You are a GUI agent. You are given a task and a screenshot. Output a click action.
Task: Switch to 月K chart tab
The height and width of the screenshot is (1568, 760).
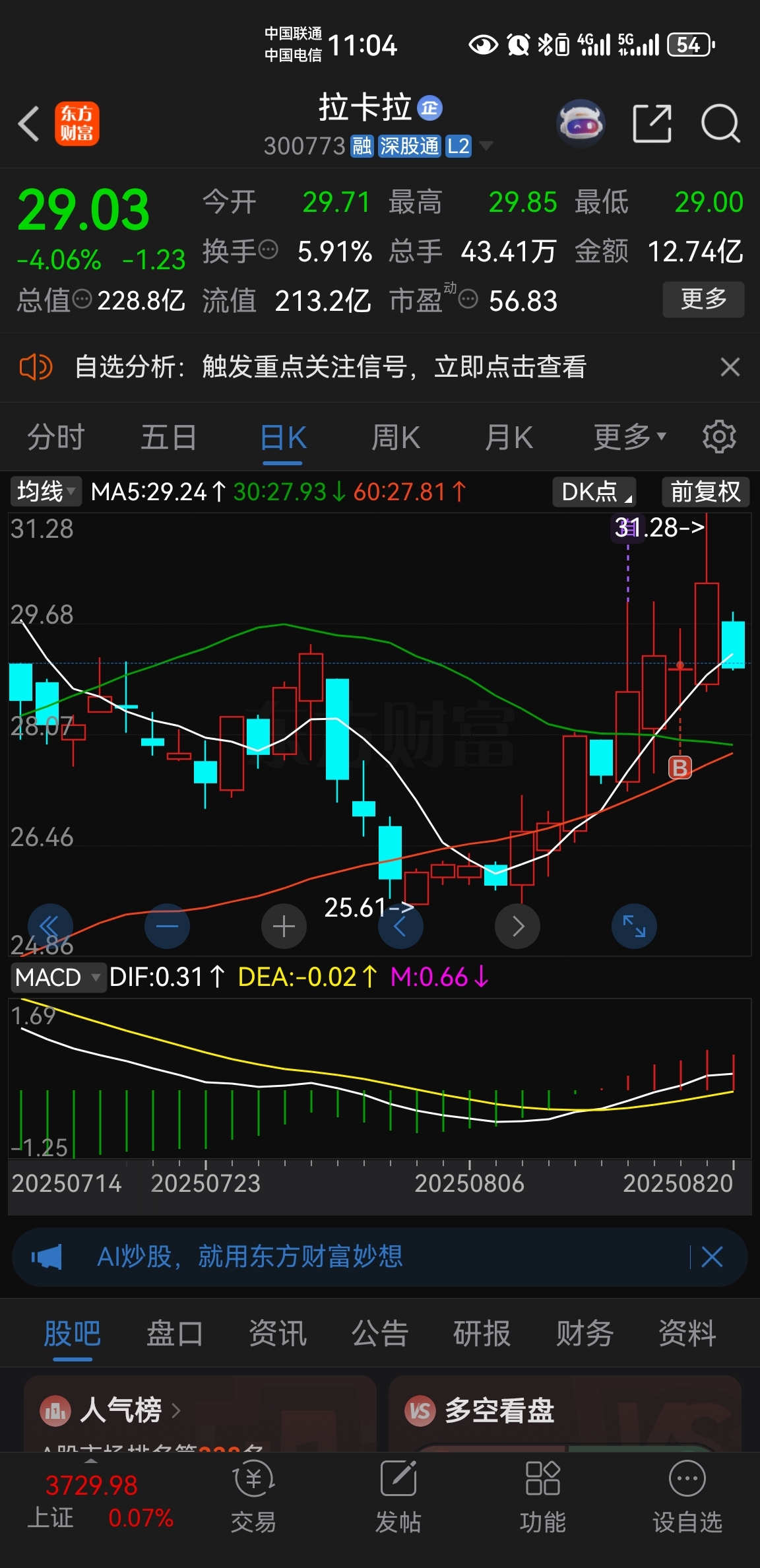click(509, 438)
